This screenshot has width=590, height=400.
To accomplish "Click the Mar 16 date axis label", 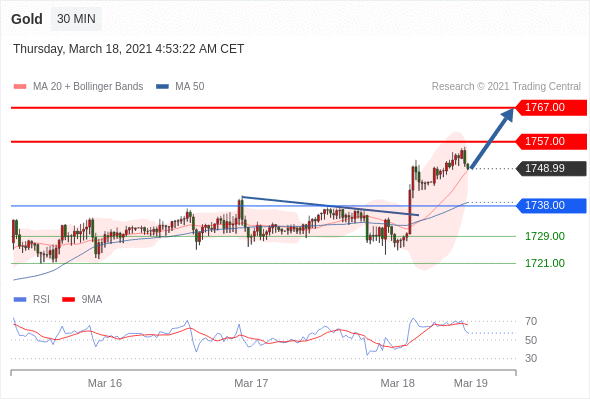I will coord(105,383).
